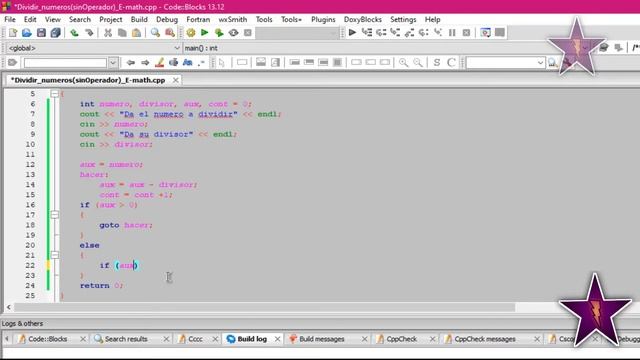Open Replace tool icon
Screen dimensions: 640x360
tap(170, 33)
